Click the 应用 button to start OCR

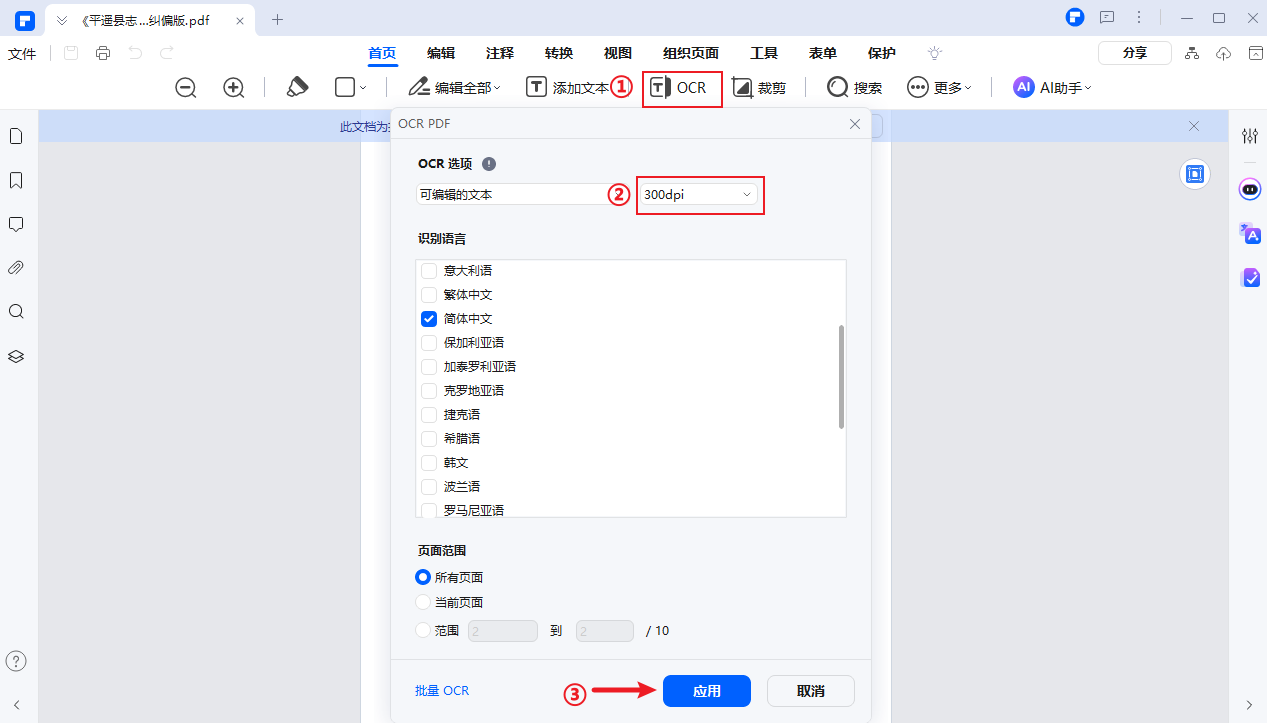click(x=706, y=691)
